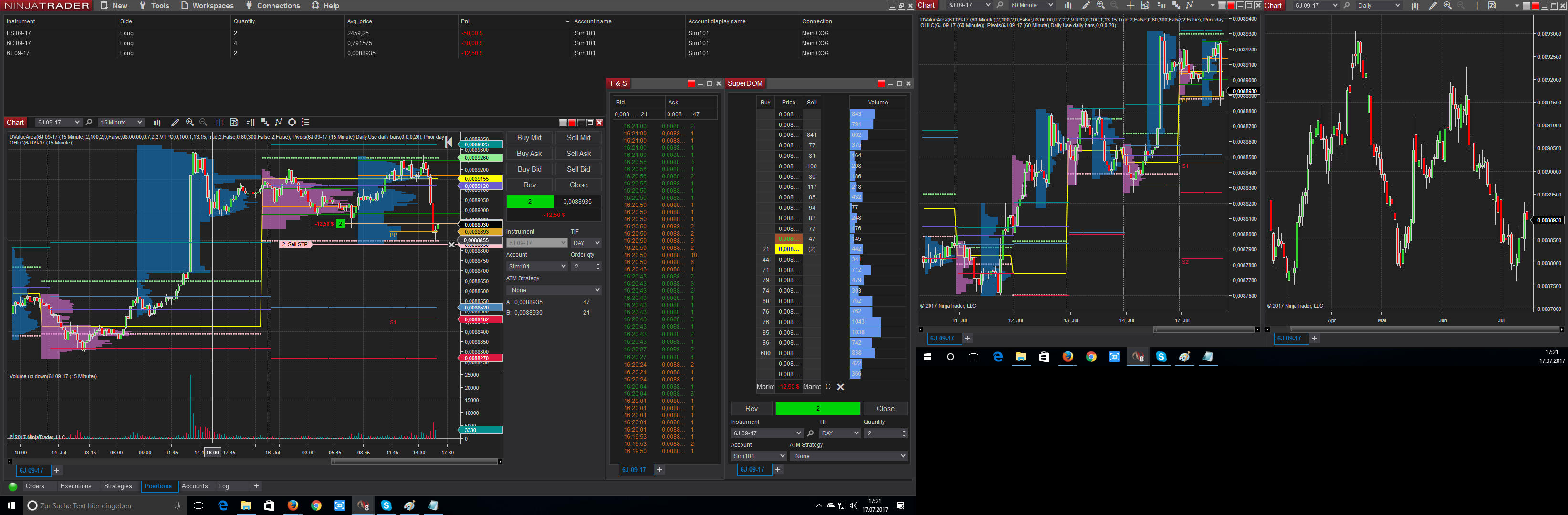This screenshot has width=1568, height=515.
Task: Open data box in 60 Minute chart
Action: click(1145, 5)
